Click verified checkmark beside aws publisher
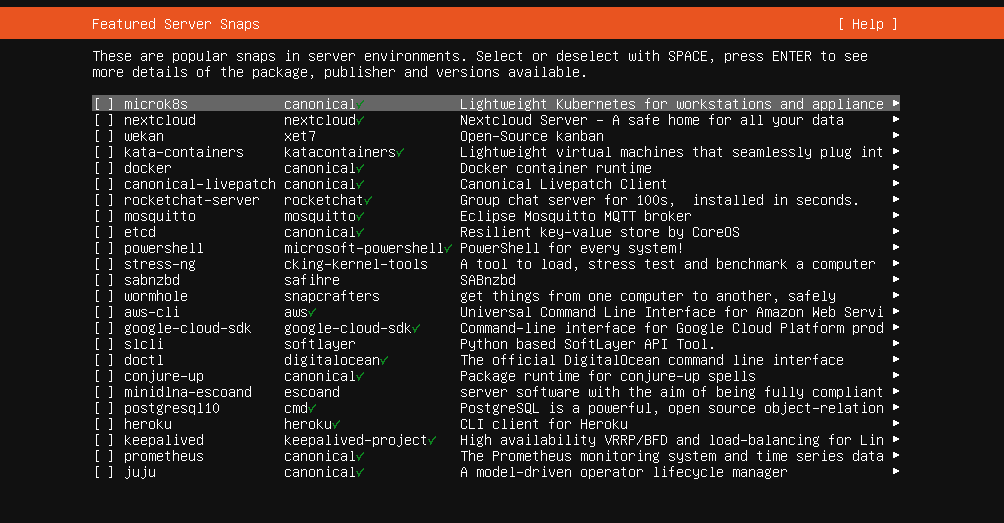Viewport: 1004px width, 523px height. click(312, 312)
